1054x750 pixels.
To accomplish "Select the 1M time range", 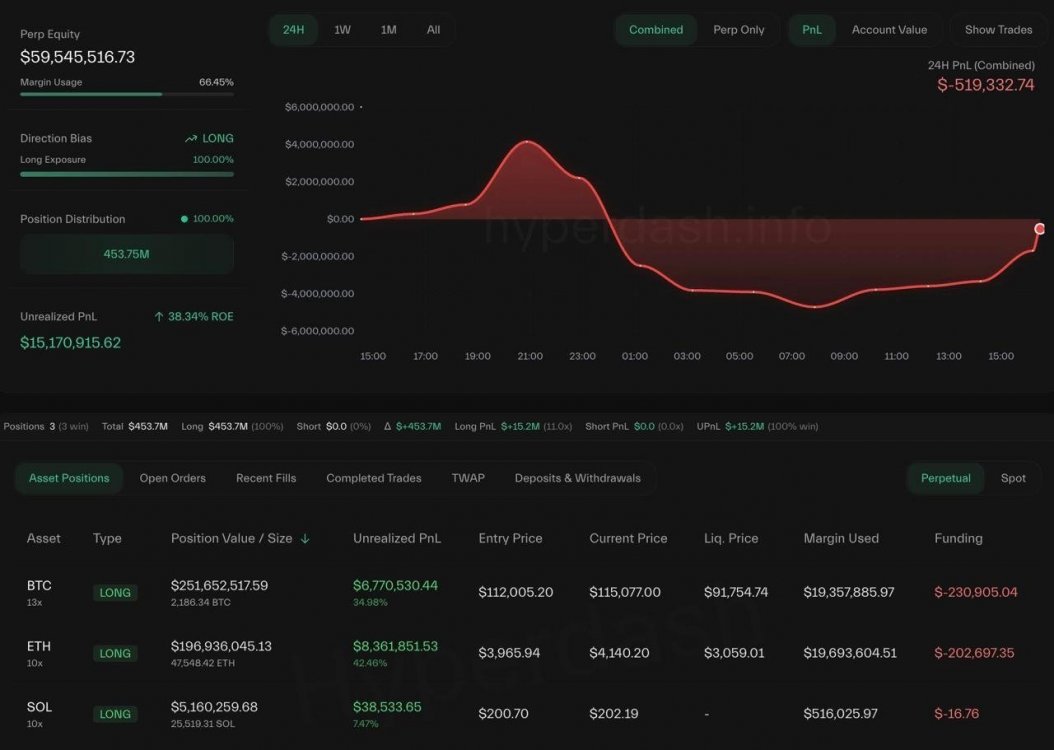I will [x=388, y=30].
